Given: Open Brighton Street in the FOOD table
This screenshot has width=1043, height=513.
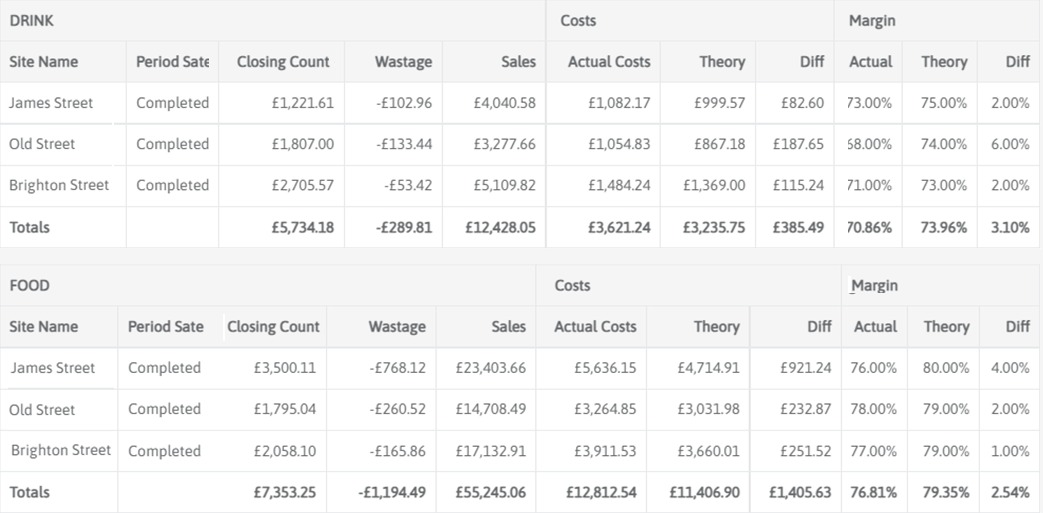Looking at the screenshot, I should 61,451.
